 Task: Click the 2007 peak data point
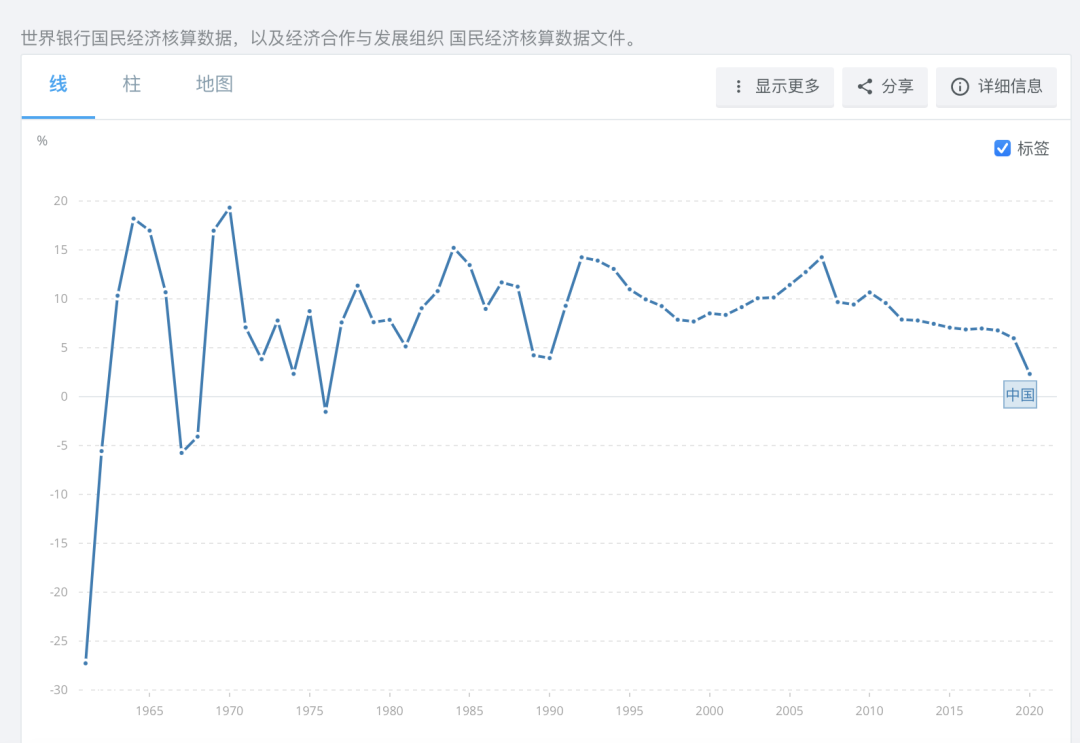822,258
